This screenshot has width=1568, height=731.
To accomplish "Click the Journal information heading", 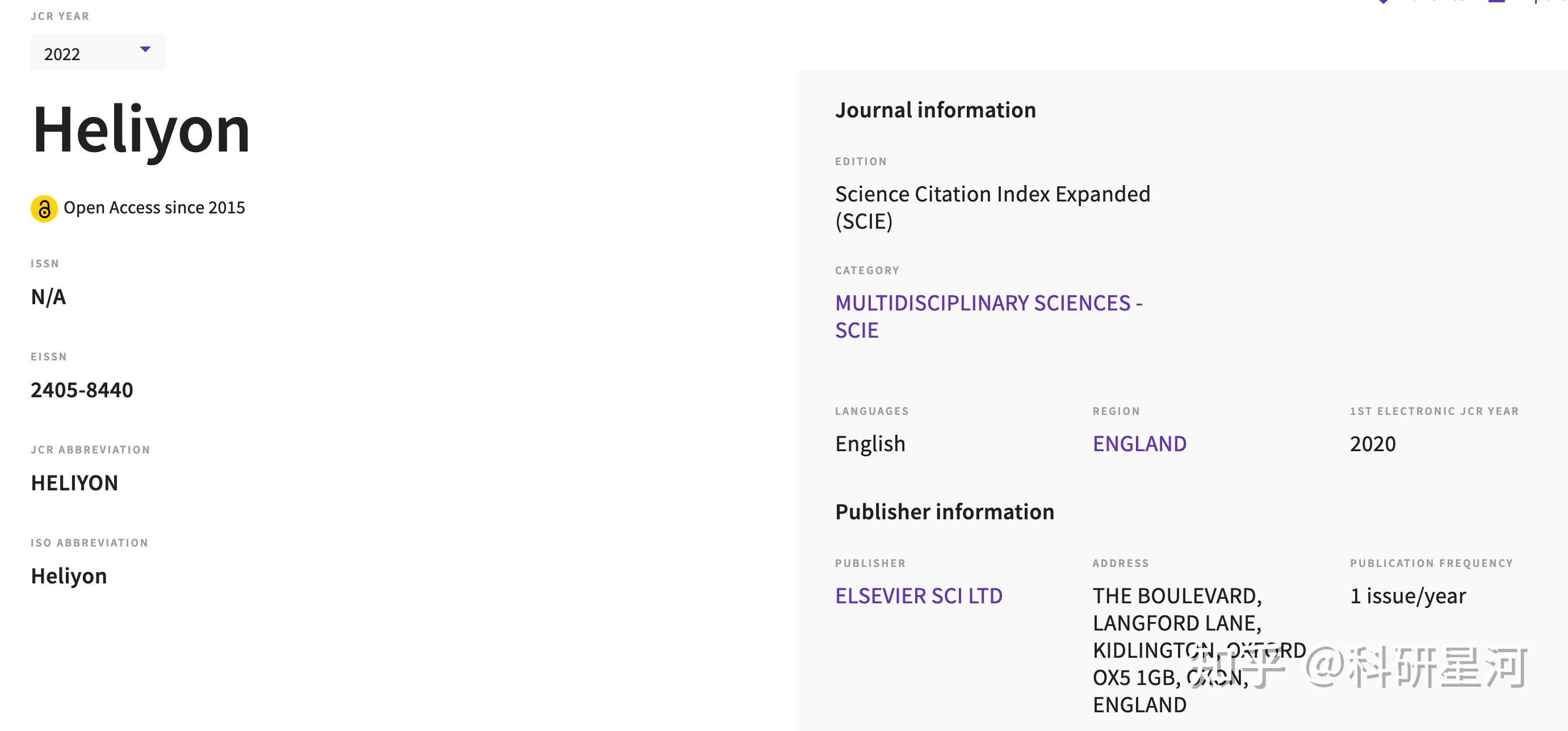I will click(x=935, y=110).
